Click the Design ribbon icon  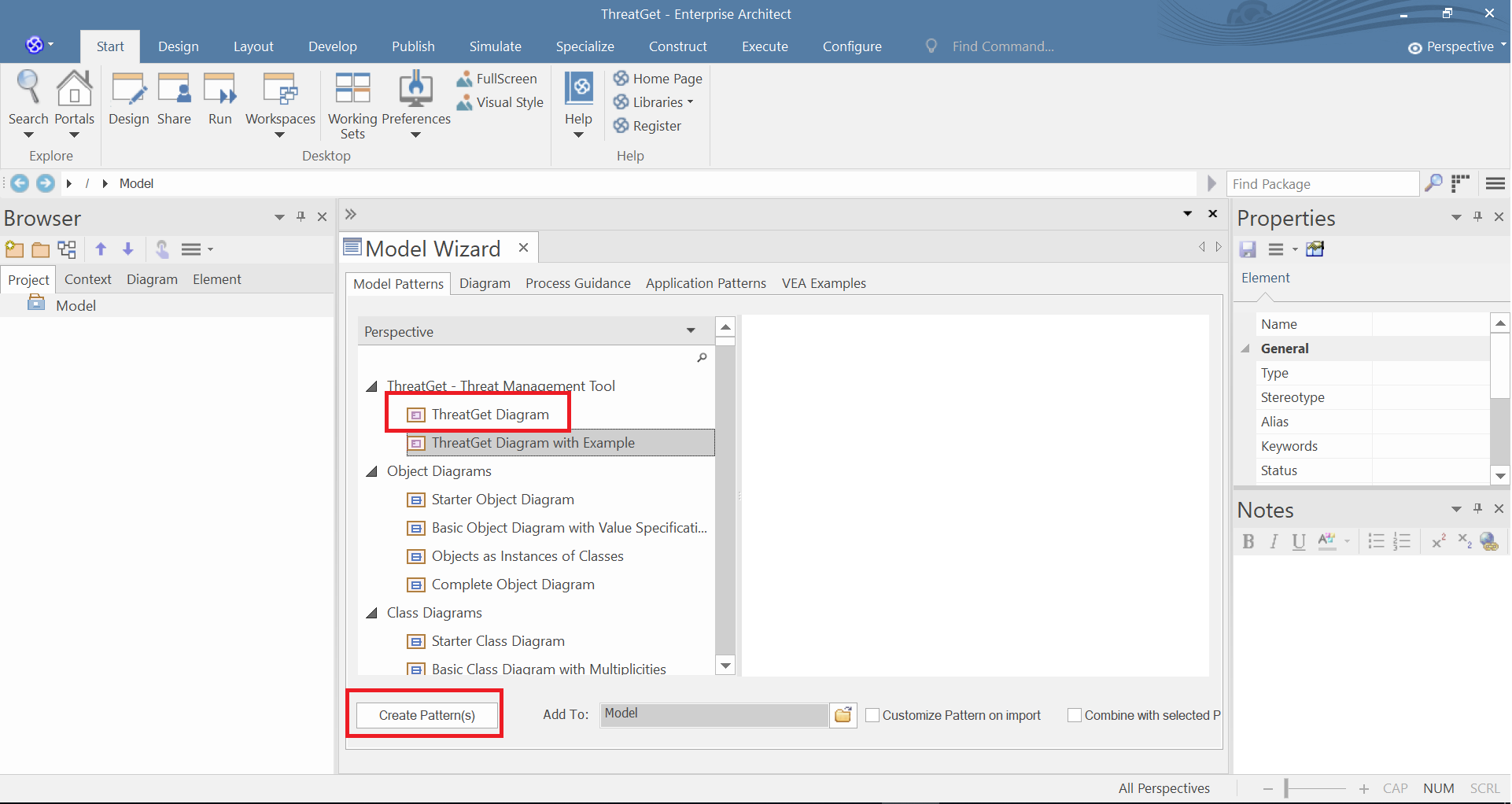(x=128, y=89)
